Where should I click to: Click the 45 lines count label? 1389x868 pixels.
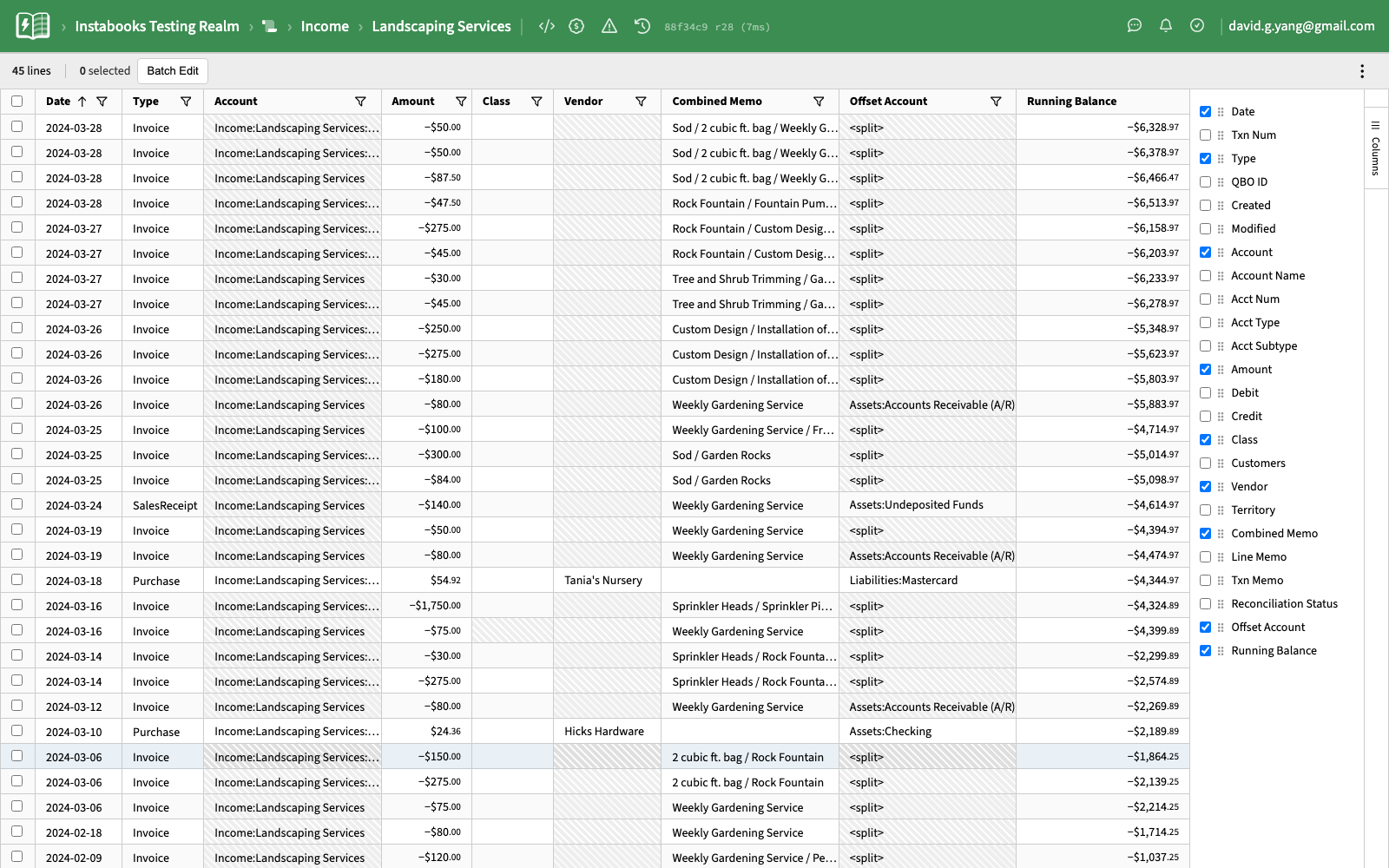tap(31, 71)
